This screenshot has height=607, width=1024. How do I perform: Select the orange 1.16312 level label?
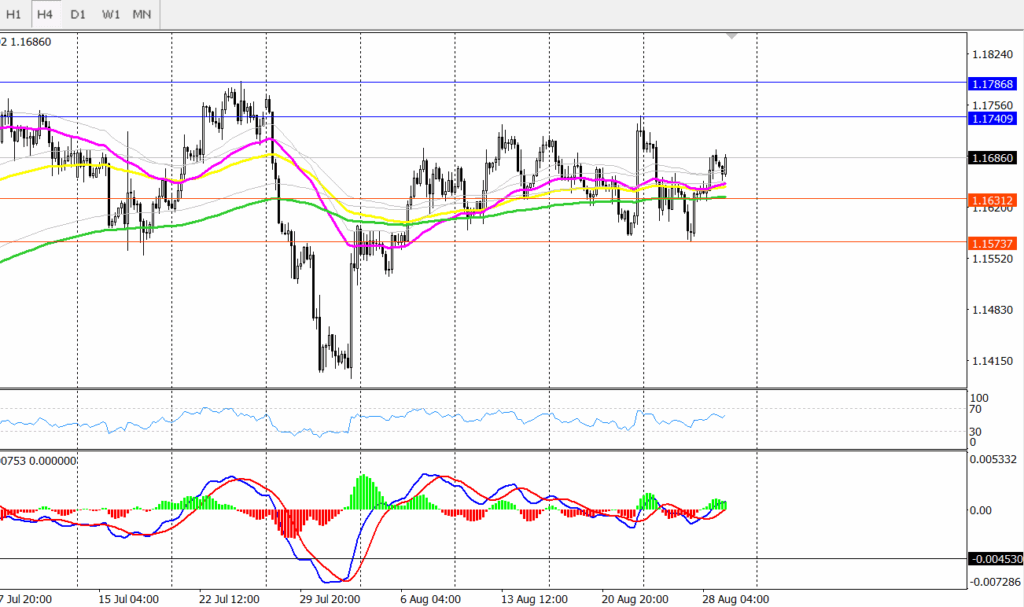click(x=993, y=200)
